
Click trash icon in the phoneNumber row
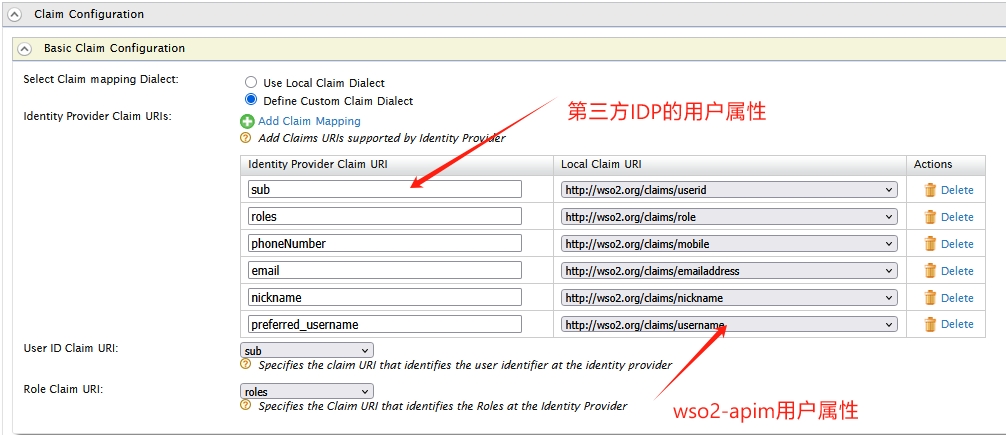[930, 244]
